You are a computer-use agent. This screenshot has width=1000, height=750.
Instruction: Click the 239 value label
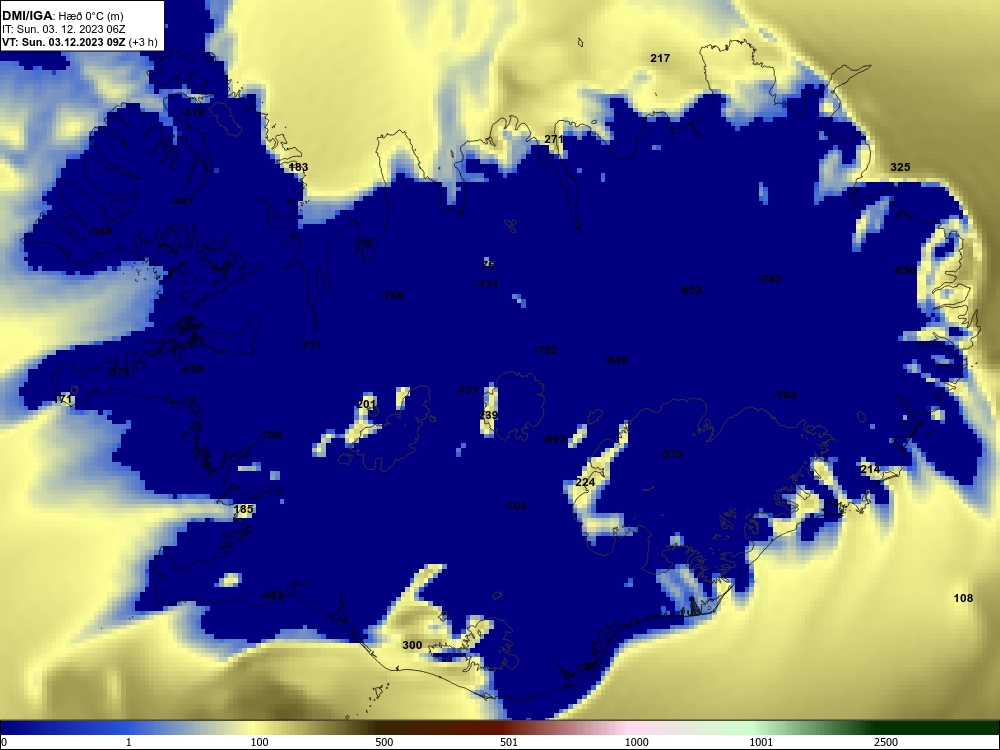coord(488,415)
